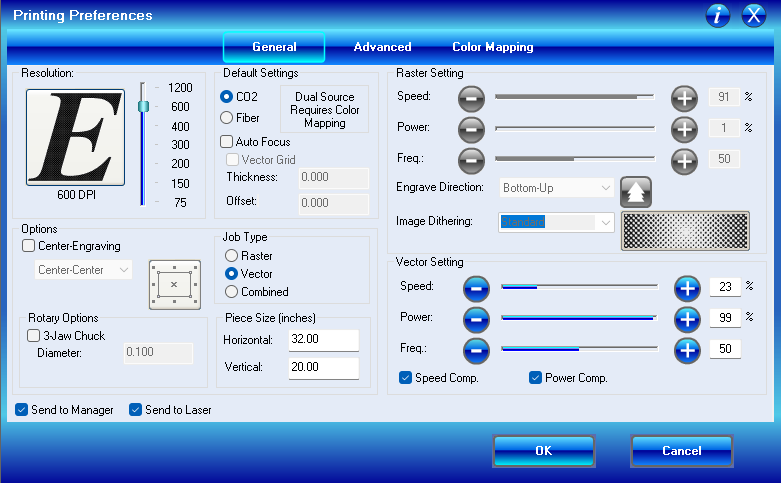Image resolution: width=781 pixels, height=483 pixels.
Task: Switch to the General tab
Action: pyautogui.click(x=274, y=47)
